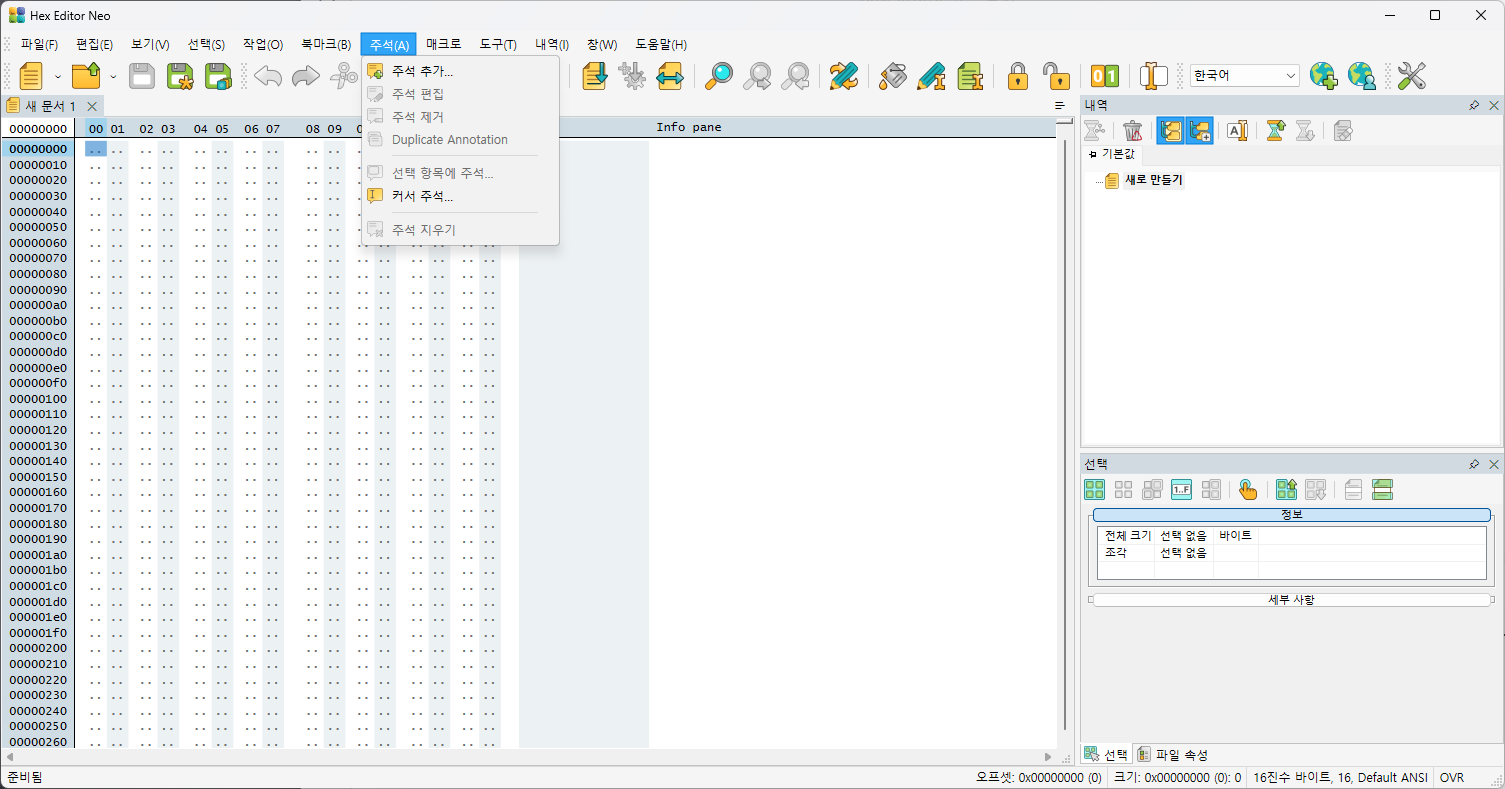1505x789 pixels.
Task: Select the 새 문서 1 document tab
Action: (x=49, y=106)
